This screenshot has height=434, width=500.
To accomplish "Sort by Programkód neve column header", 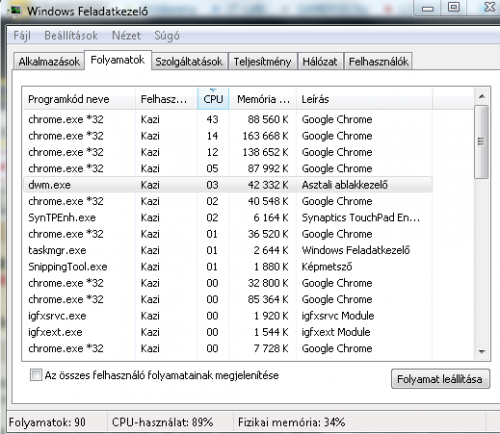I will [79, 99].
